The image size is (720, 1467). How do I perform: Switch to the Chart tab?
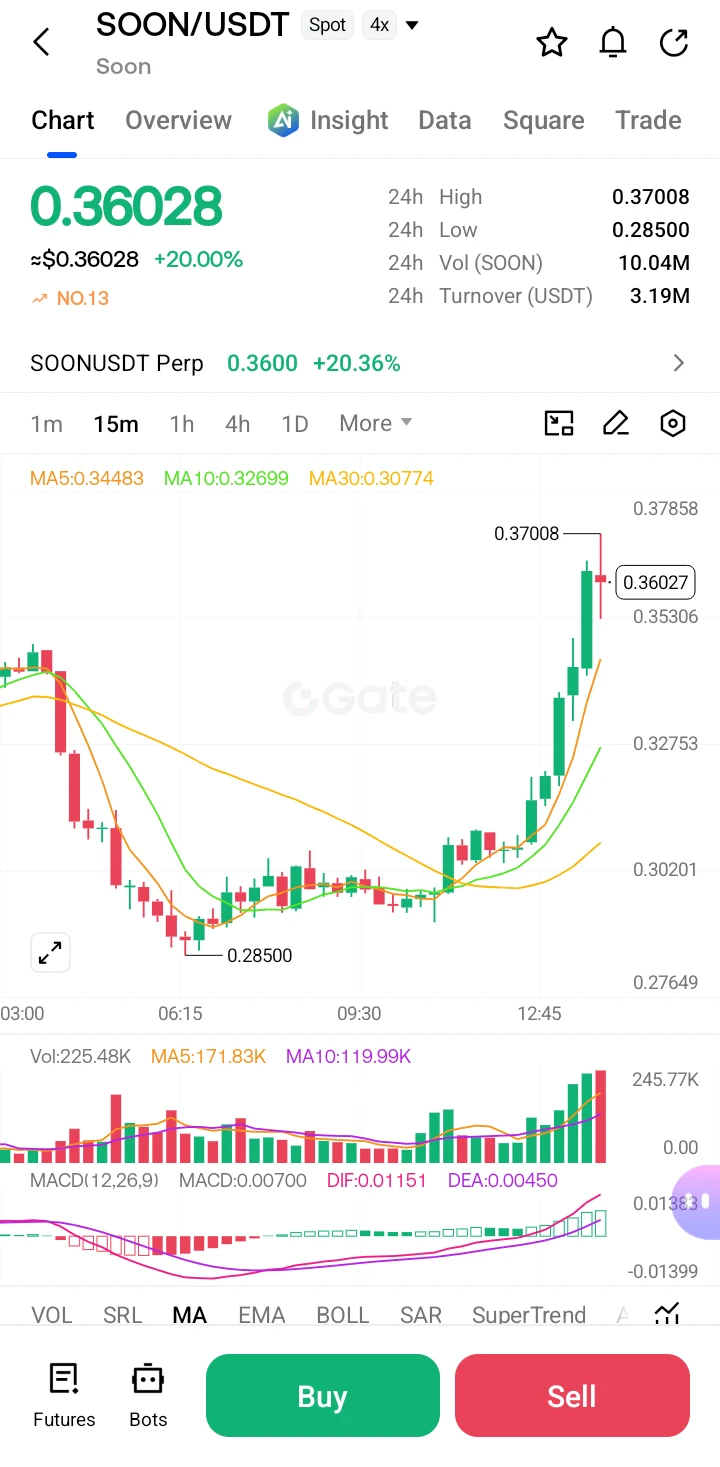tap(63, 120)
